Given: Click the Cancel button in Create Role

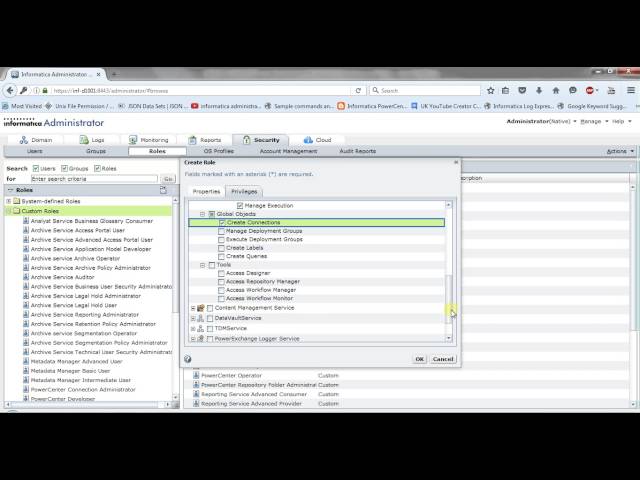Looking at the screenshot, I should 443,359.
